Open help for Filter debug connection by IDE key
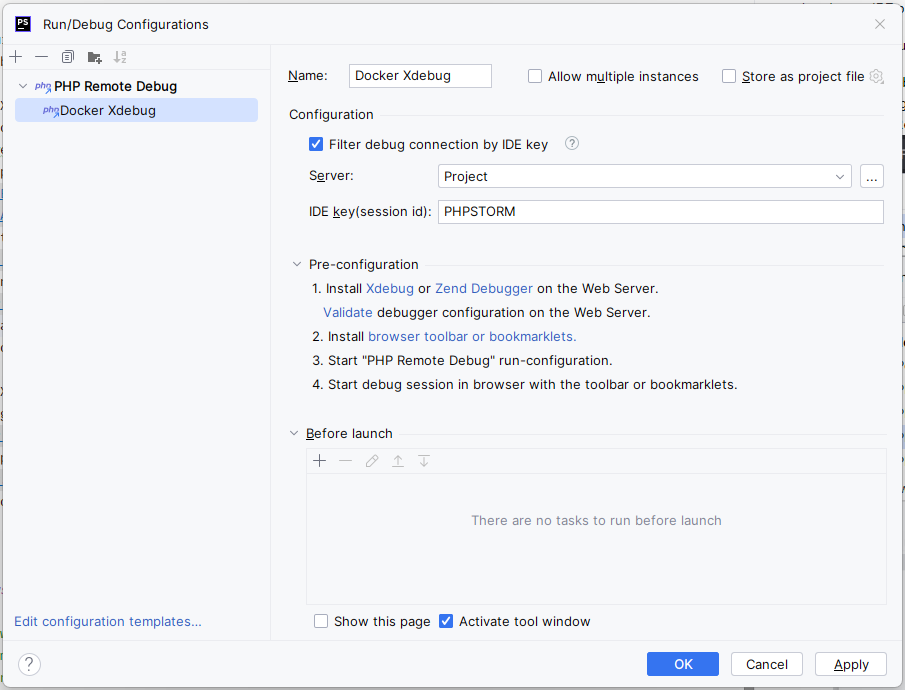This screenshot has height=690, width=905. 571,143
